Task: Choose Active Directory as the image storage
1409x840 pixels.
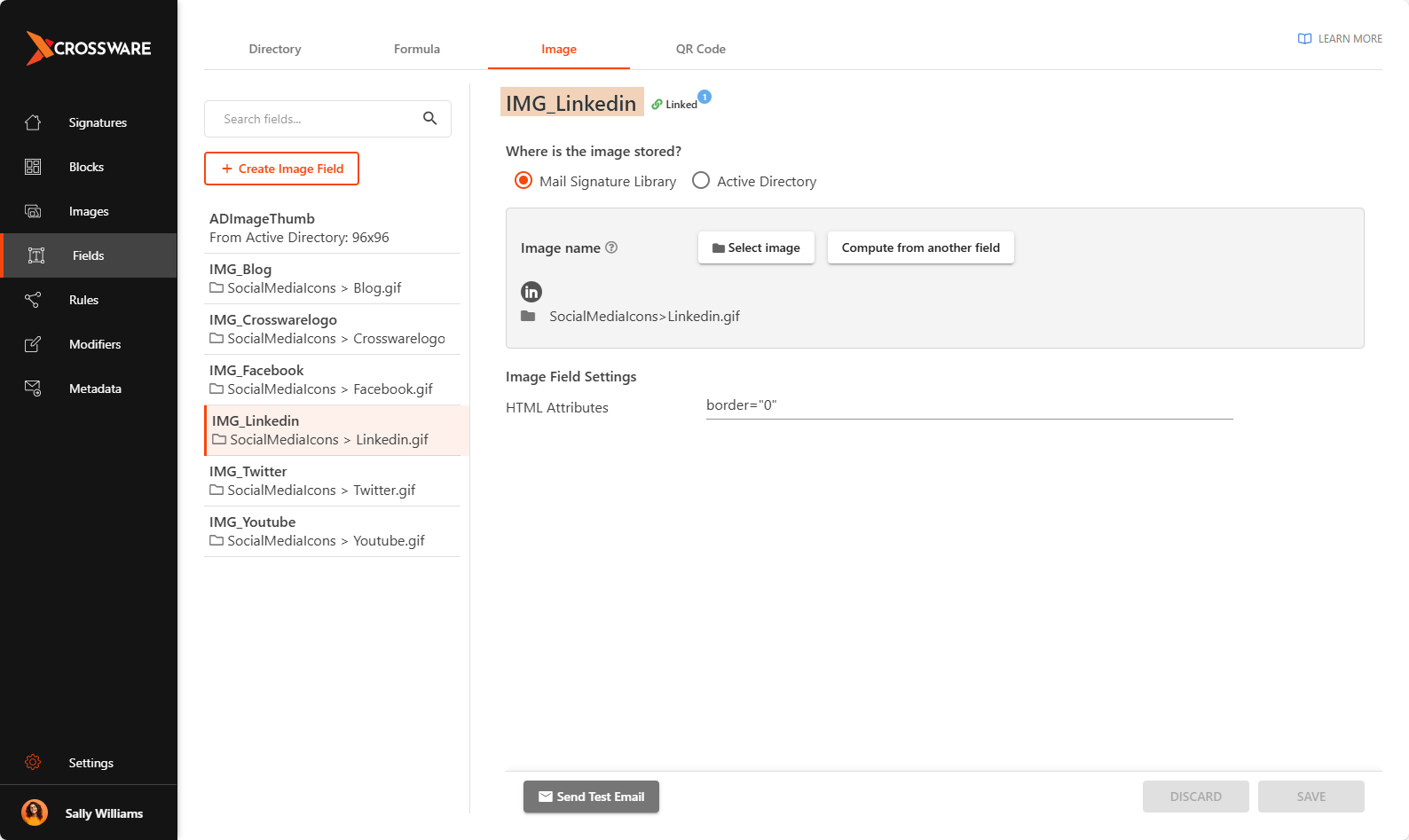Action: click(x=701, y=181)
